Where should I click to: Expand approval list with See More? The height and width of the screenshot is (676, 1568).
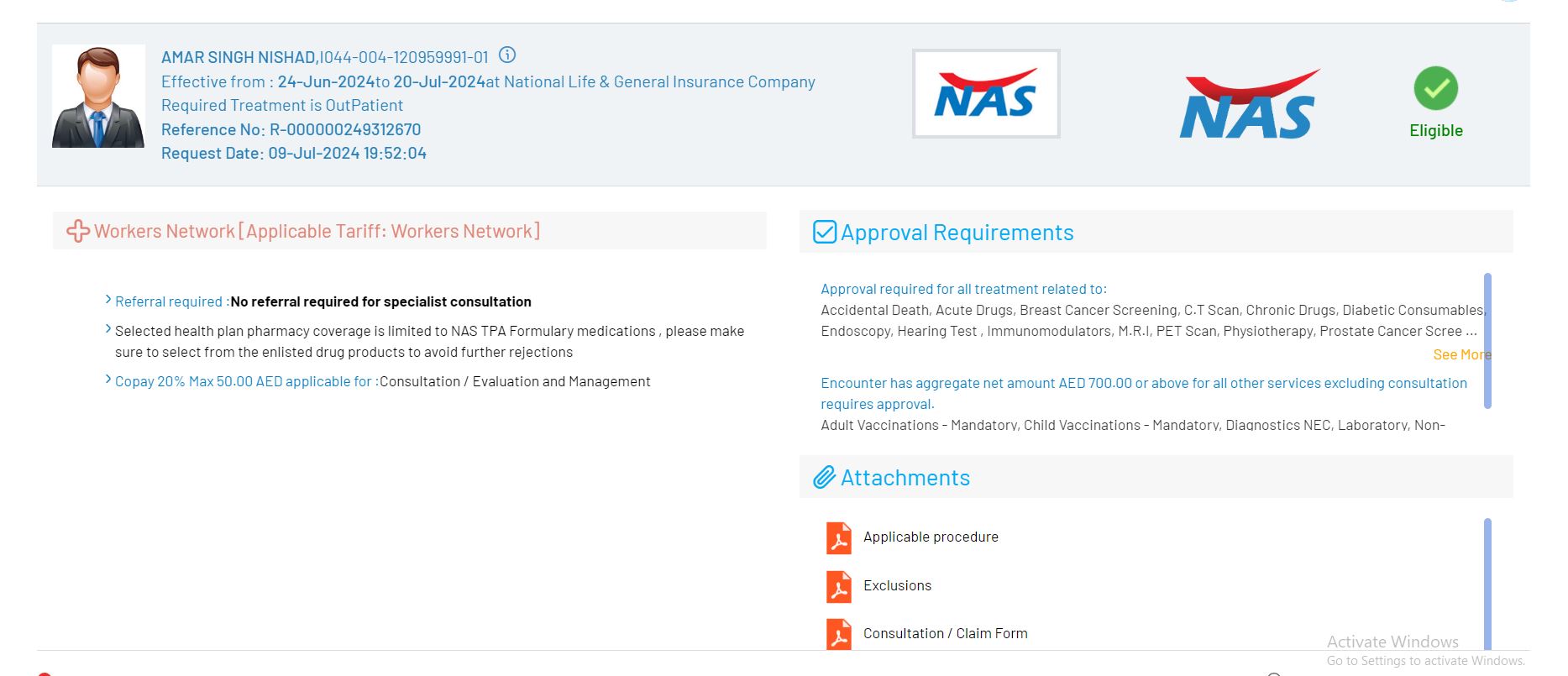point(1461,354)
